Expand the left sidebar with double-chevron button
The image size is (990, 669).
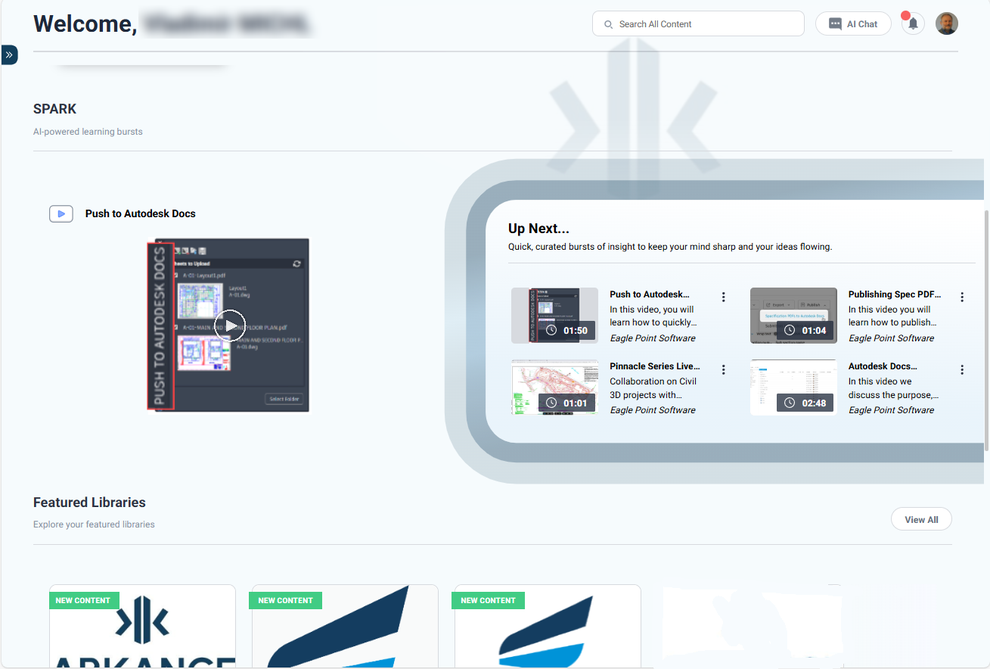(x=9, y=55)
